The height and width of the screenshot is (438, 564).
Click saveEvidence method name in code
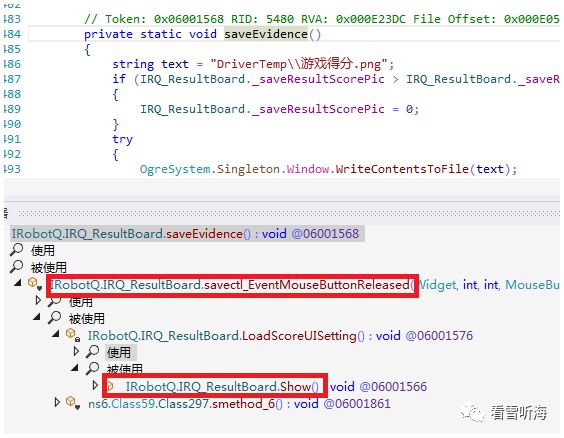(x=266, y=34)
